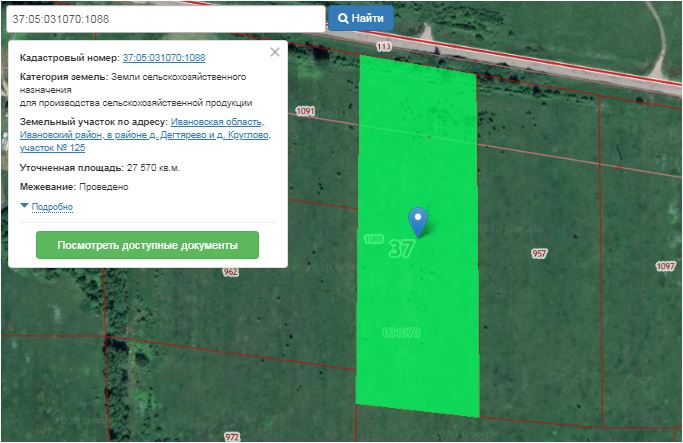The width and height of the screenshot is (683, 443).
Task: Click the magnifier icon on the Найти button
Action: click(343, 18)
